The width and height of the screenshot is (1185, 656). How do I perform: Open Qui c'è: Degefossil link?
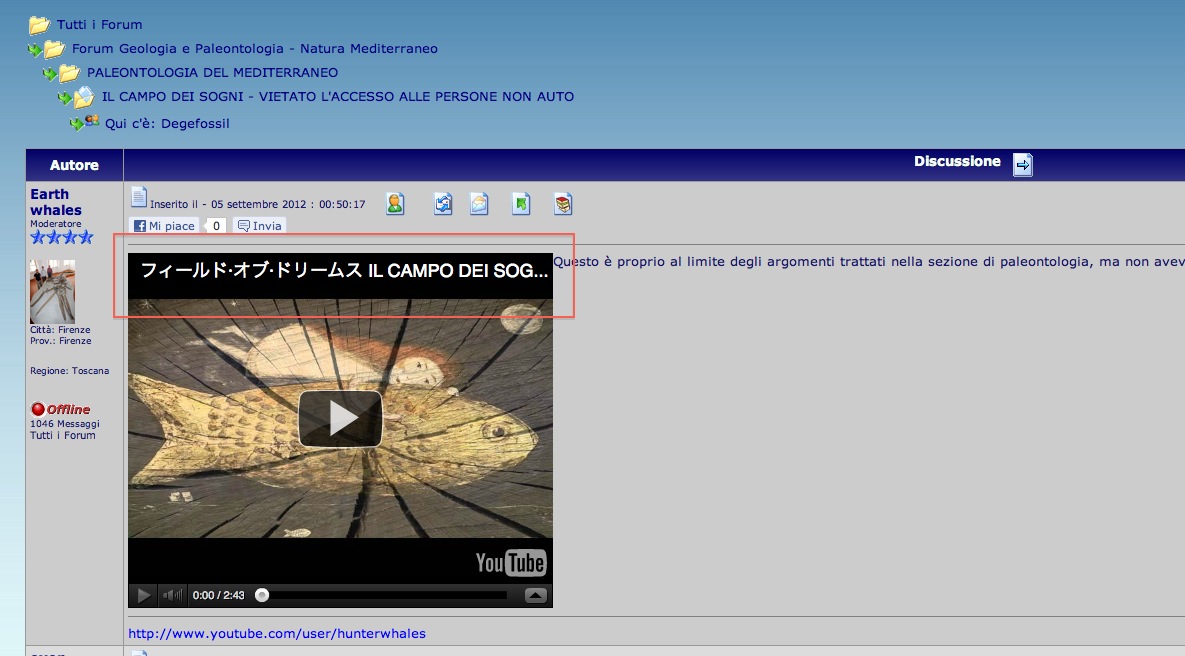pyautogui.click(x=167, y=123)
